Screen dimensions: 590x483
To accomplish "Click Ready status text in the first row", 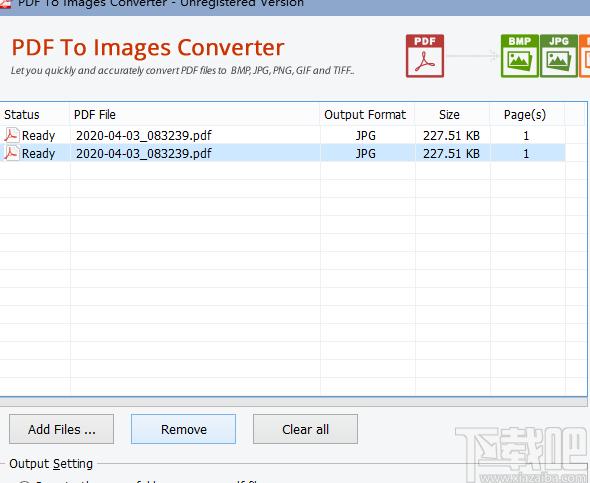I will 38,136.
